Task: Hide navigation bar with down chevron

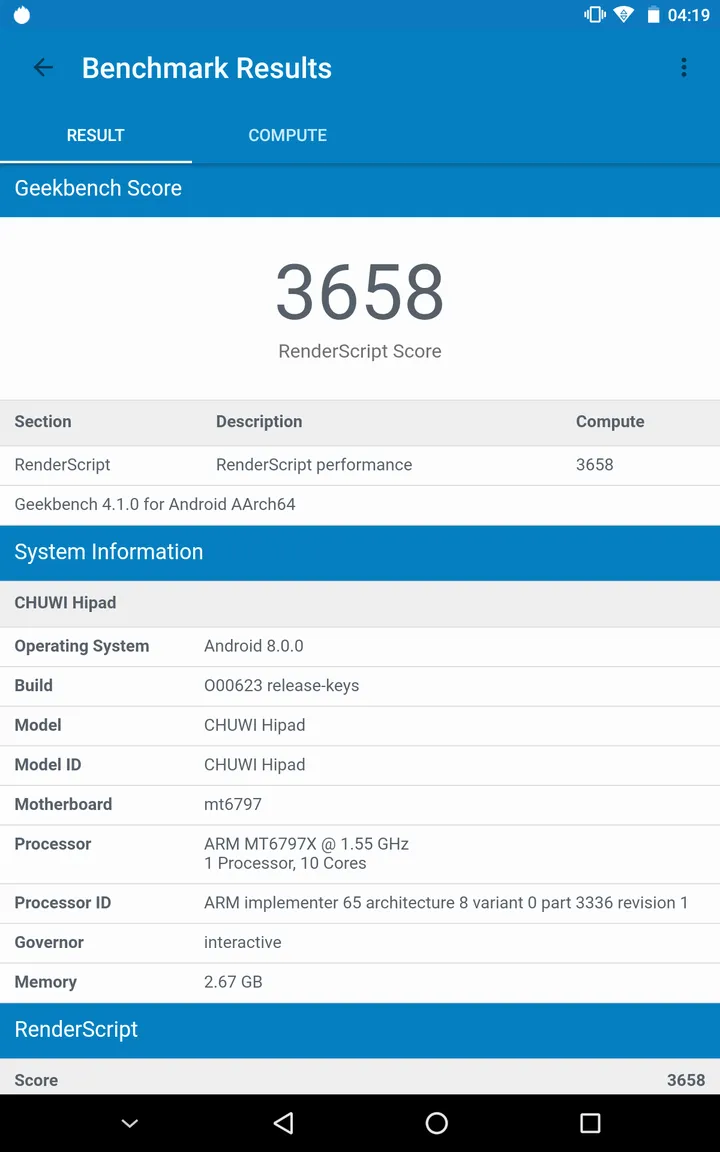Action: [130, 1123]
